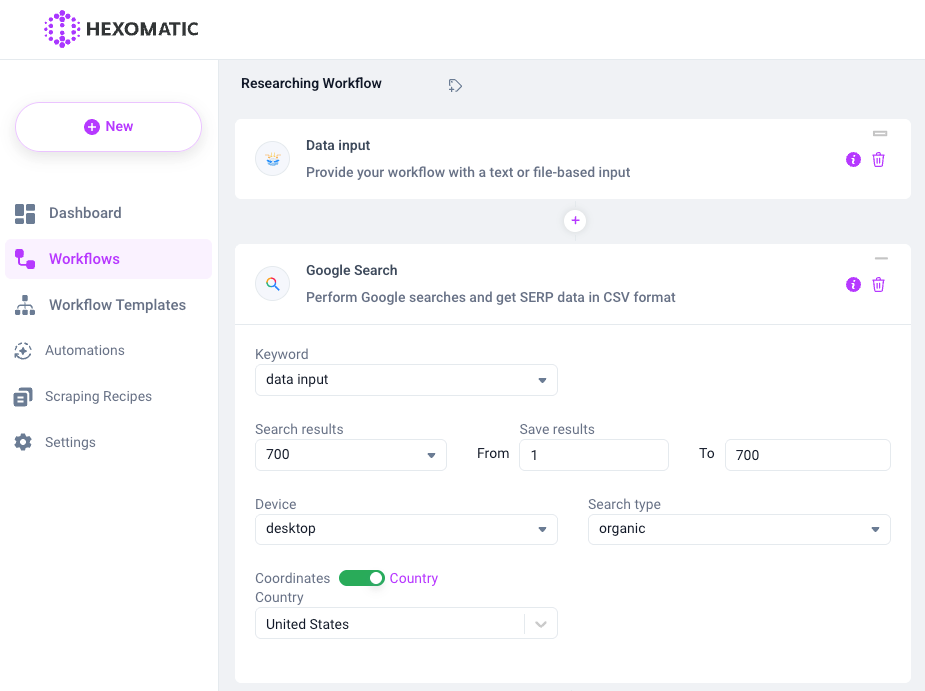Image resolution: width=925 pixels, height=691 pixels.
Task: Collapse the Google Search card
Action: [x=880, y=259]
